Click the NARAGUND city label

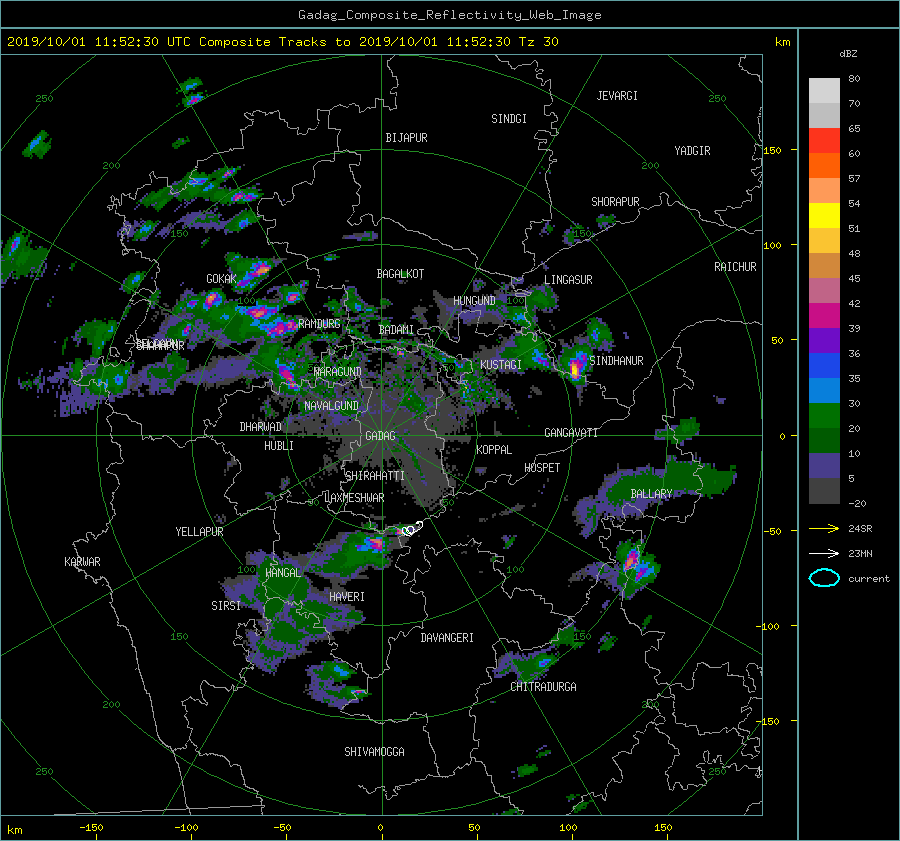click(338, 372)
